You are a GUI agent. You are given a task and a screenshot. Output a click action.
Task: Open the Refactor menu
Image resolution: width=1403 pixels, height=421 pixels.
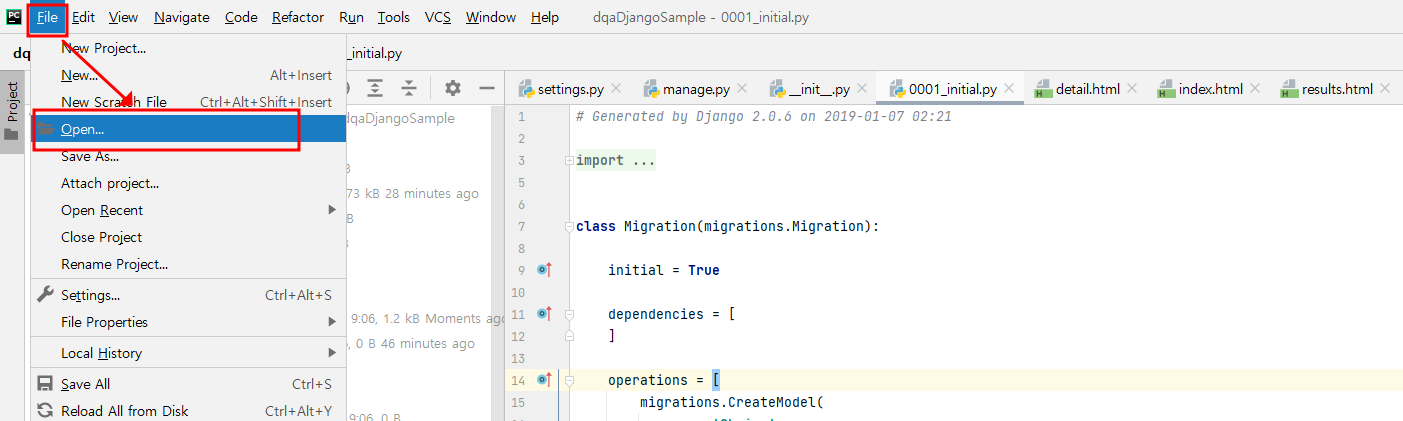pyautogui.click(x=298, y=17)
